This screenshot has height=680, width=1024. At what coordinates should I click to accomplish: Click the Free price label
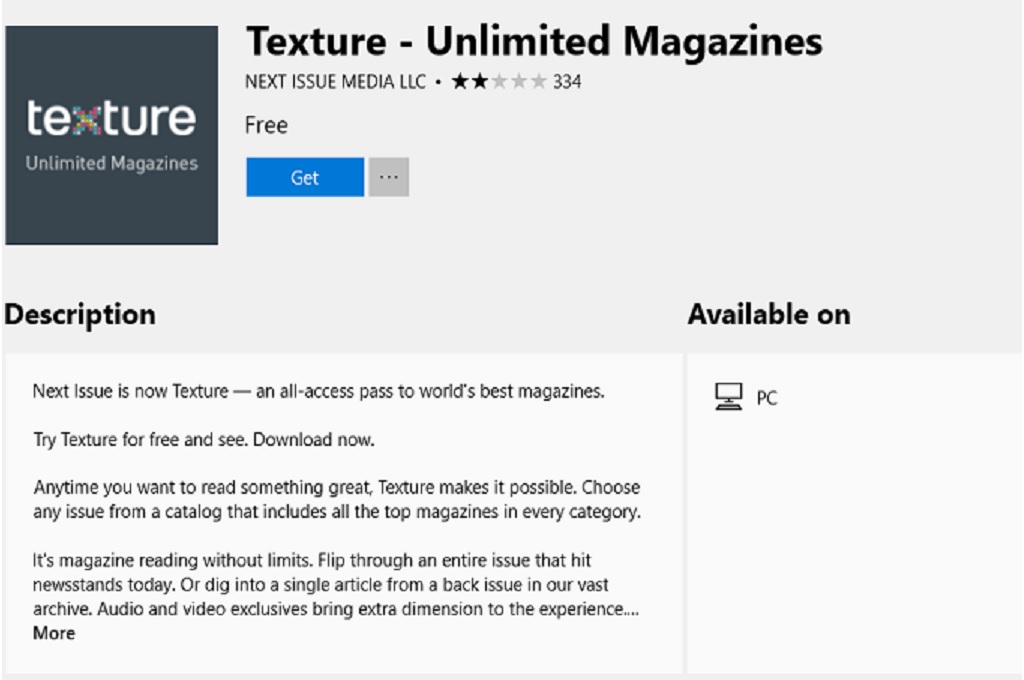pyautogui.click(x=266, y=125)
